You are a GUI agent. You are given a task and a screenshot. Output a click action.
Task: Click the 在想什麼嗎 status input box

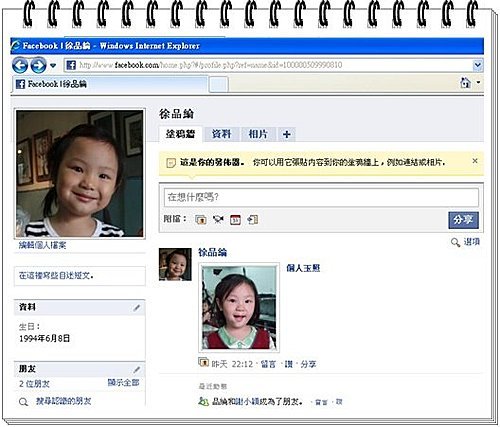tap(321, 197)
